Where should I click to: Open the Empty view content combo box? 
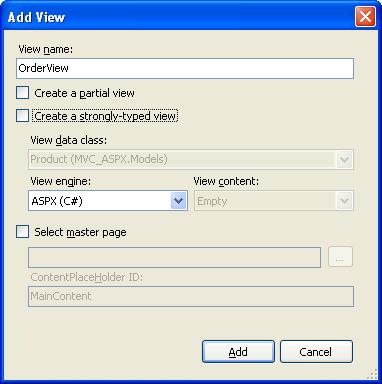click(274, 201)
